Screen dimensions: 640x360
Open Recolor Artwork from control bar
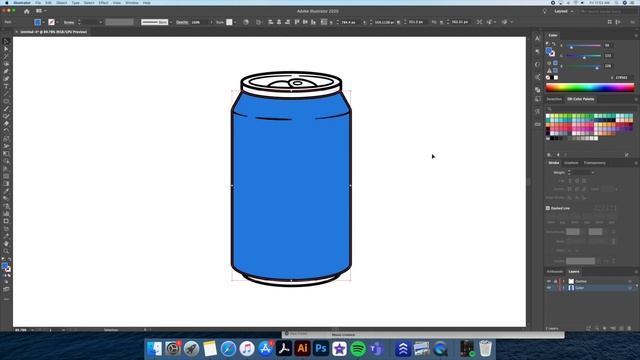coord(246,22)
